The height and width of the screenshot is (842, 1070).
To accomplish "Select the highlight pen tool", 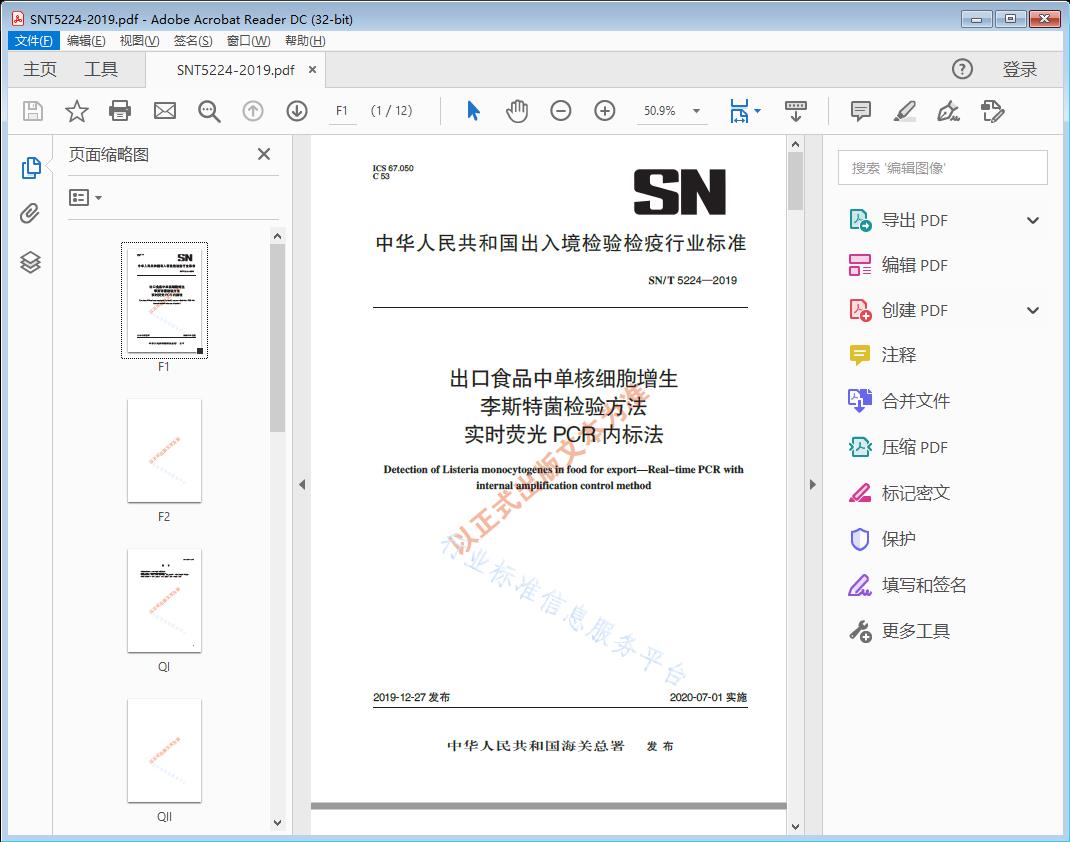I will click(x=904, y=111).
